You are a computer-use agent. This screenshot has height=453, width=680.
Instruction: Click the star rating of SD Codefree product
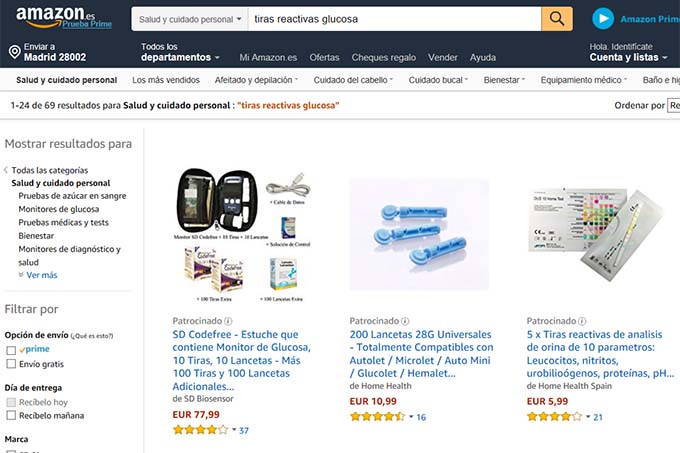200,430
